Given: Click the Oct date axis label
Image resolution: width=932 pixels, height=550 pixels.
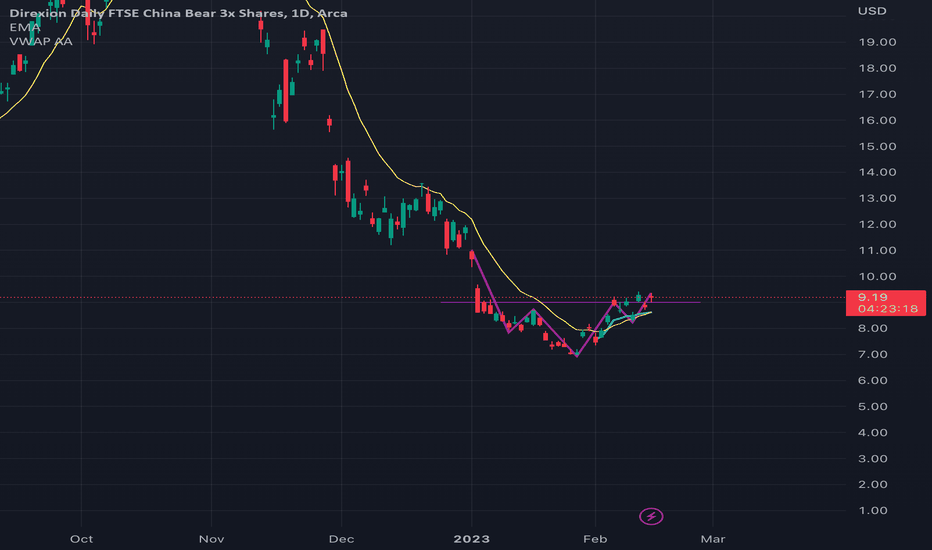Looking at the screenshot, I should 81,539.
